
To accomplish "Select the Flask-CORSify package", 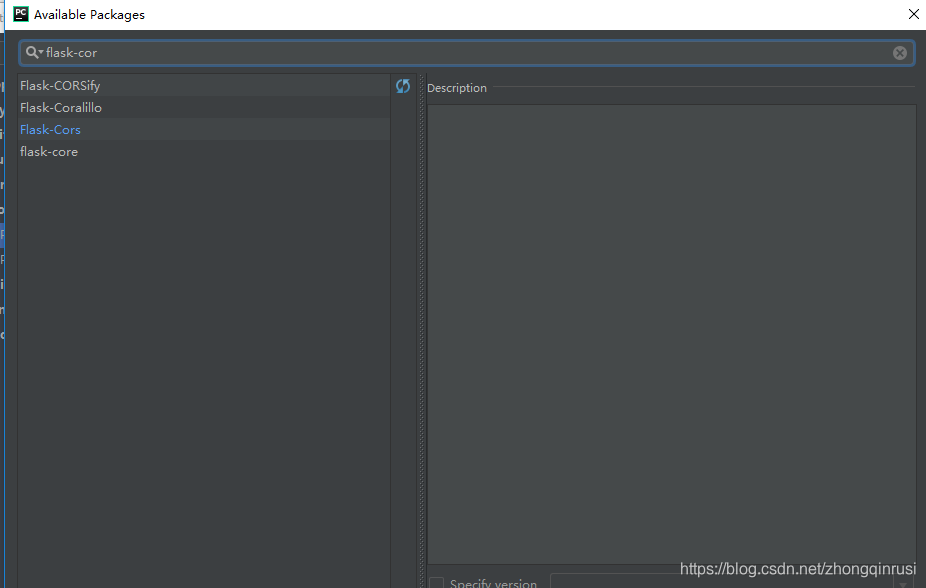I will (x=60, y=85).
